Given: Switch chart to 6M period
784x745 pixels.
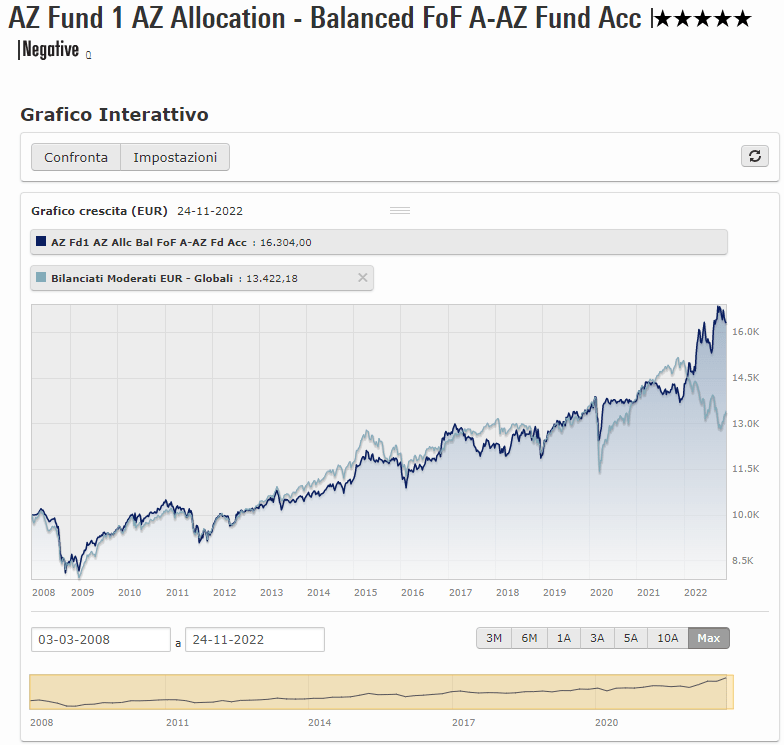Looking at the screenshot, I should click(529, 638).
